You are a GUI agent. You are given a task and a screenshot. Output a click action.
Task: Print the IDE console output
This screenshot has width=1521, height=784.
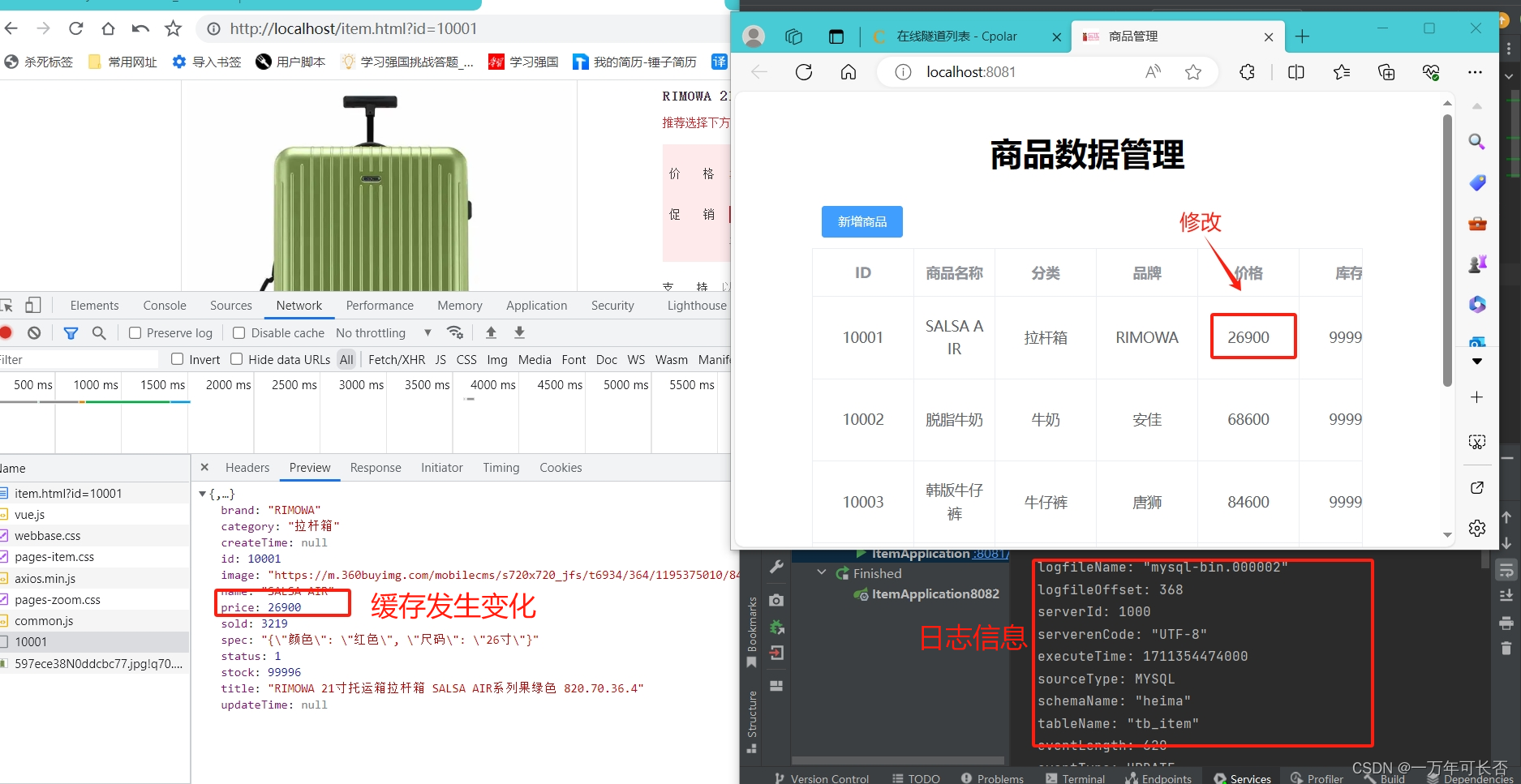point(1506,623)
